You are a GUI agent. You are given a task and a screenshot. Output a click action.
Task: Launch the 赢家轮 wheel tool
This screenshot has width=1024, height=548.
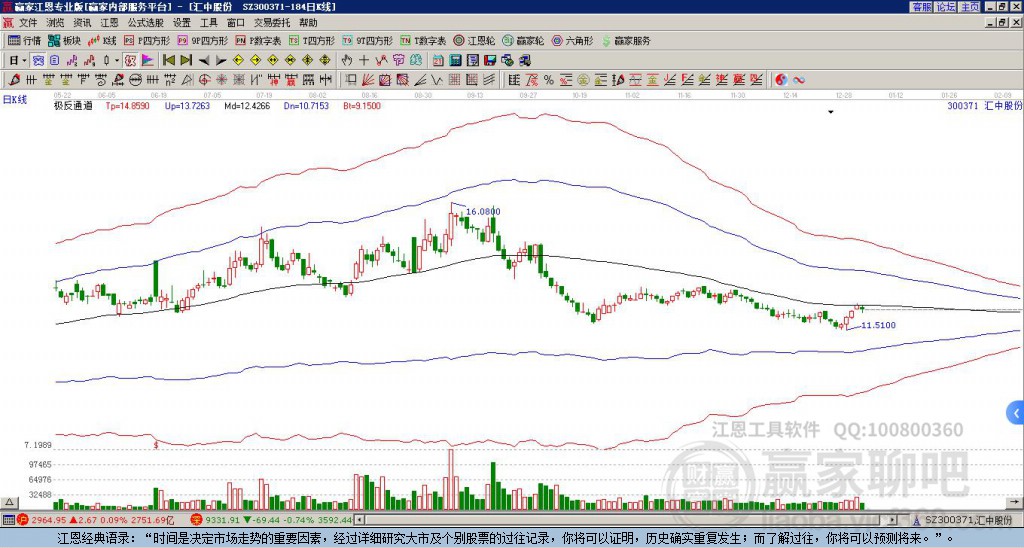523,40
